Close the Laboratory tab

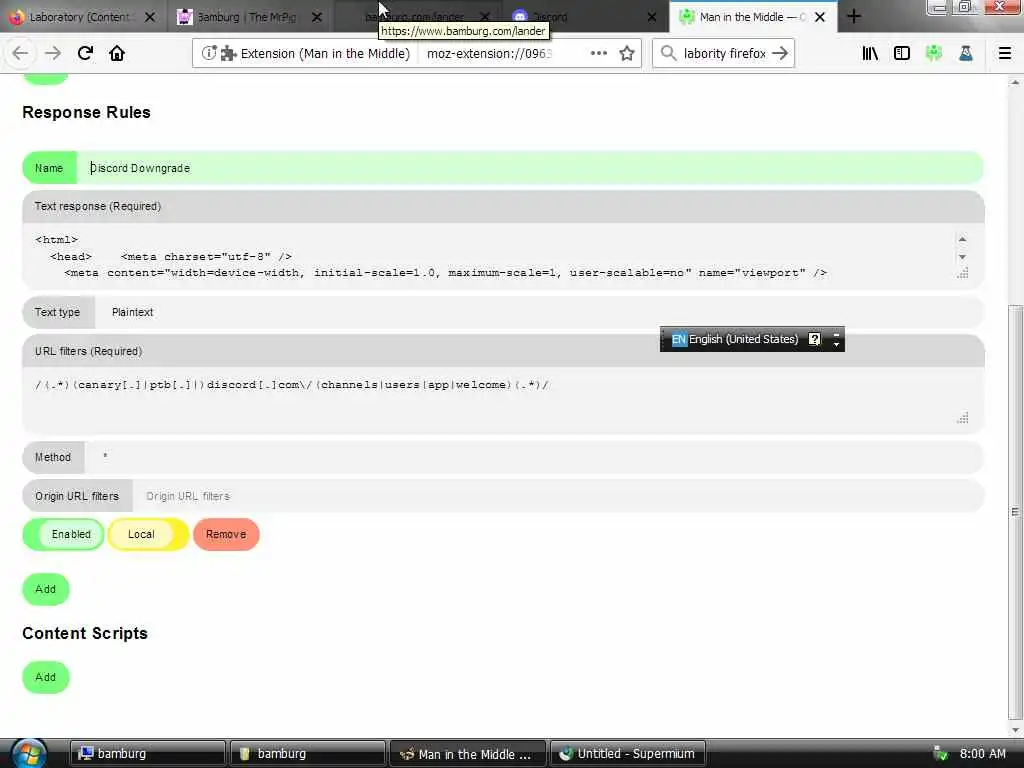[x=150, y=17]
